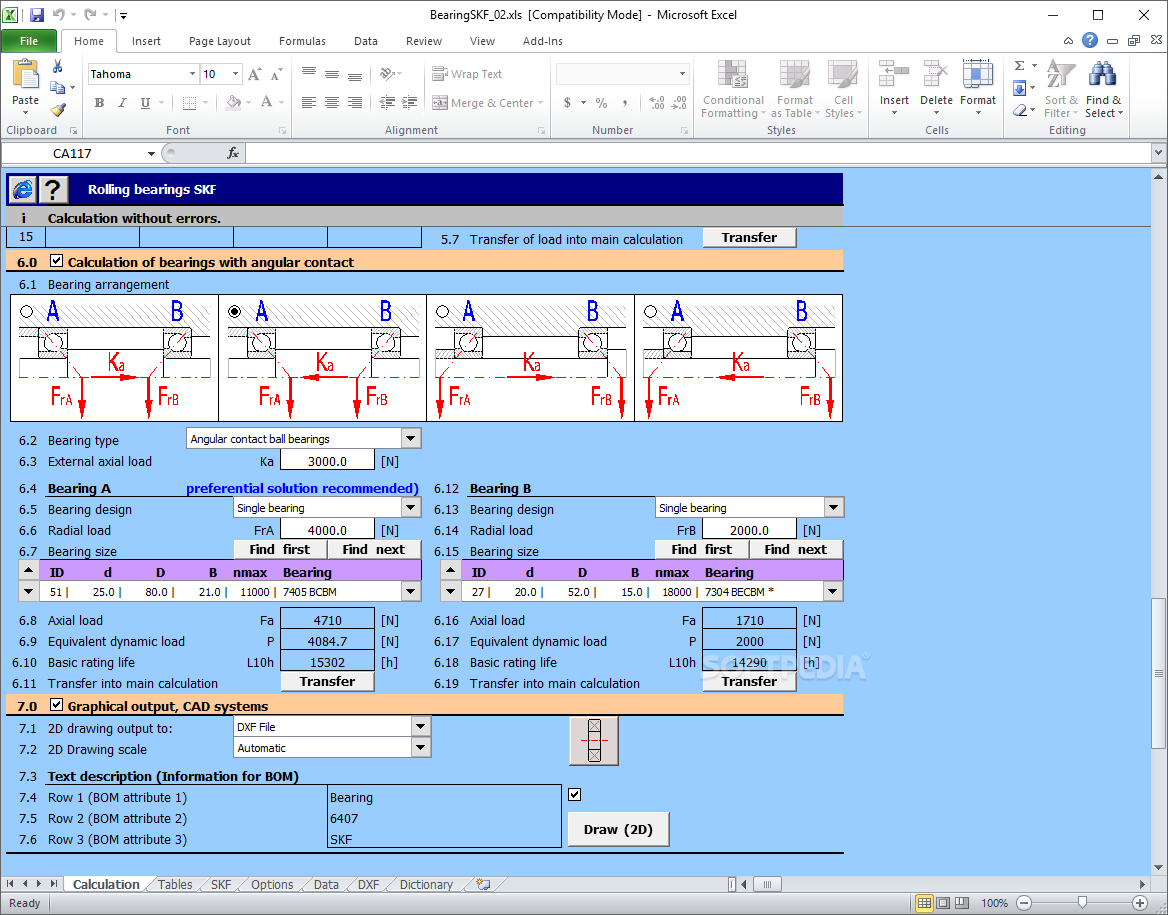The width and height of the screenshot is (1168, 915).
Task: Click the zoom in plus button
Action: (x=1140, y=903)
